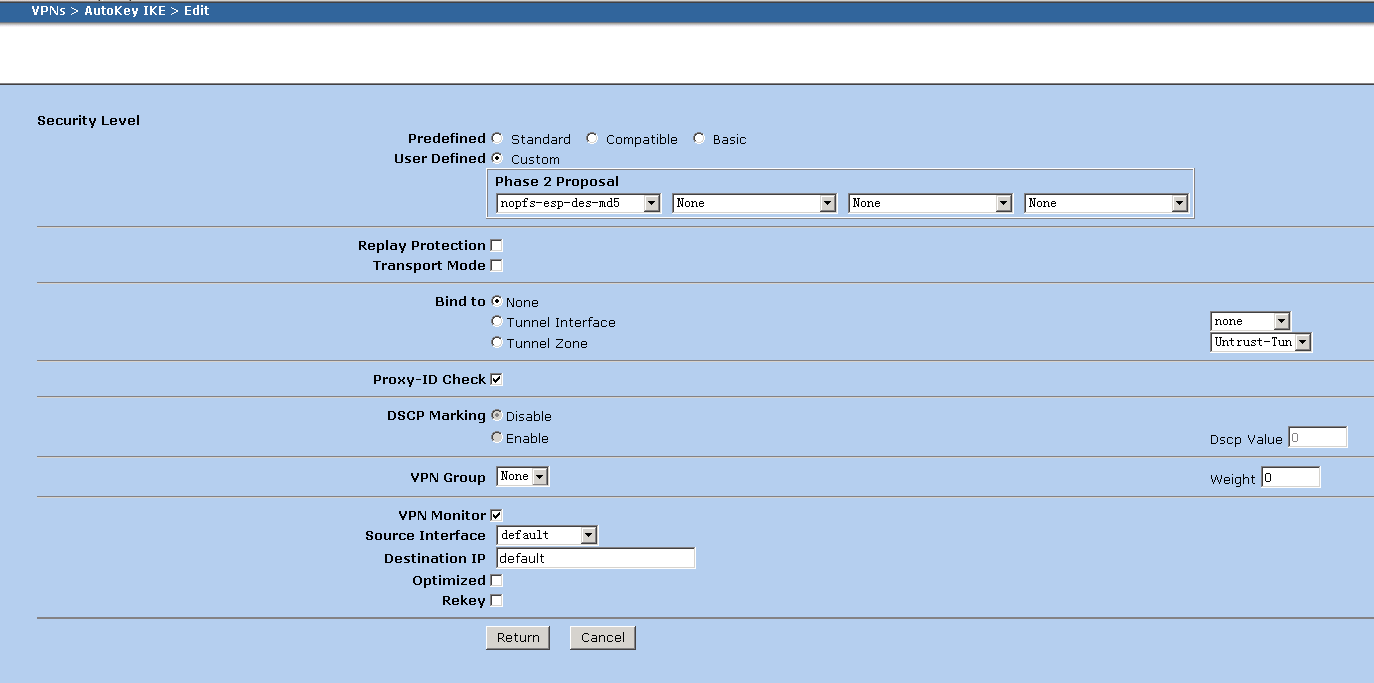Click the Dscp Value input field
The width and height of the screenshot is (1374, 683).
1318,437
